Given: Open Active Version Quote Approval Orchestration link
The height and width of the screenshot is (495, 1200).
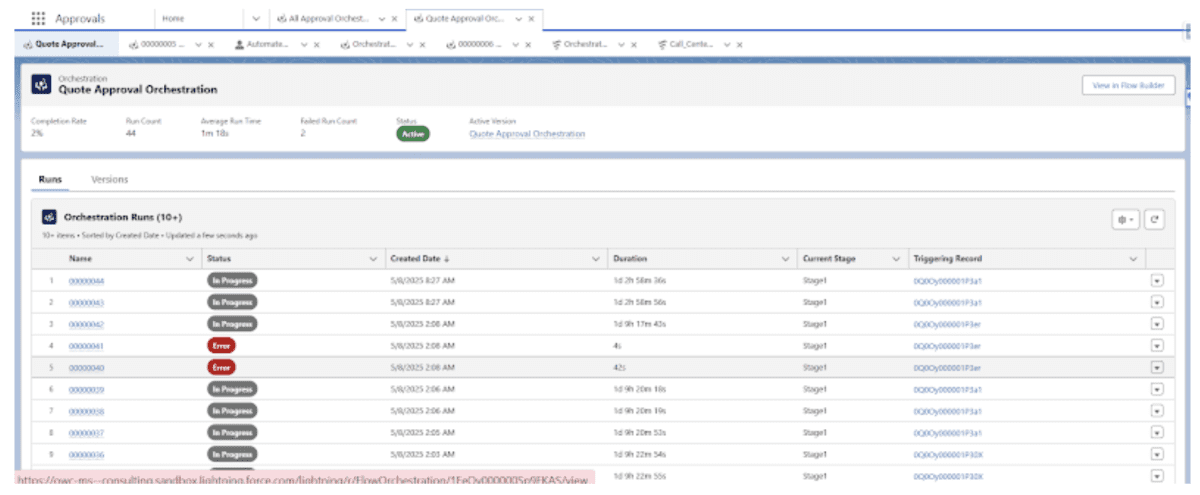Looking at the screenshot, I should [527, 134].
